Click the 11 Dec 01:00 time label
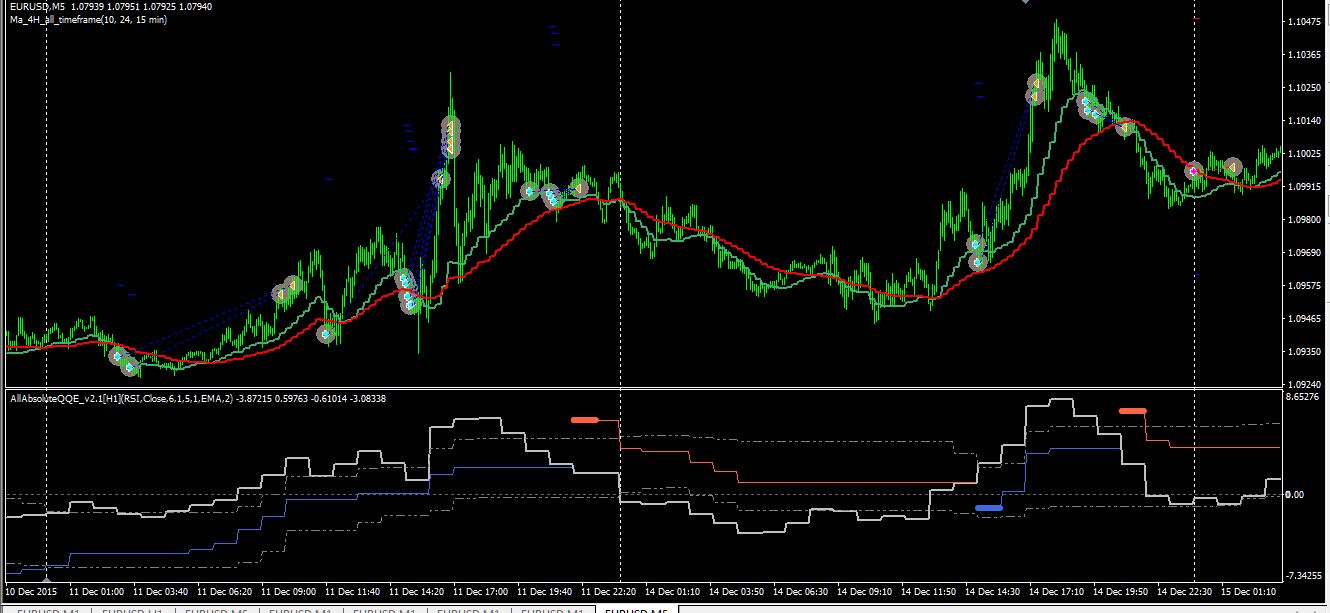 97,591
